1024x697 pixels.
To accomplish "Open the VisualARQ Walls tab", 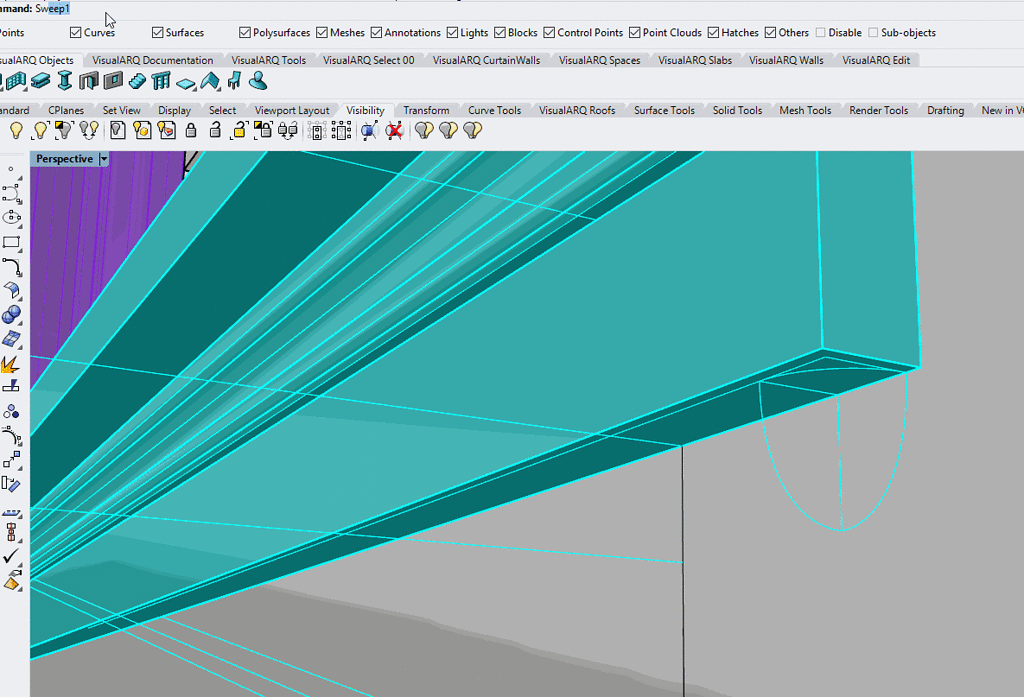I will 786,59.
